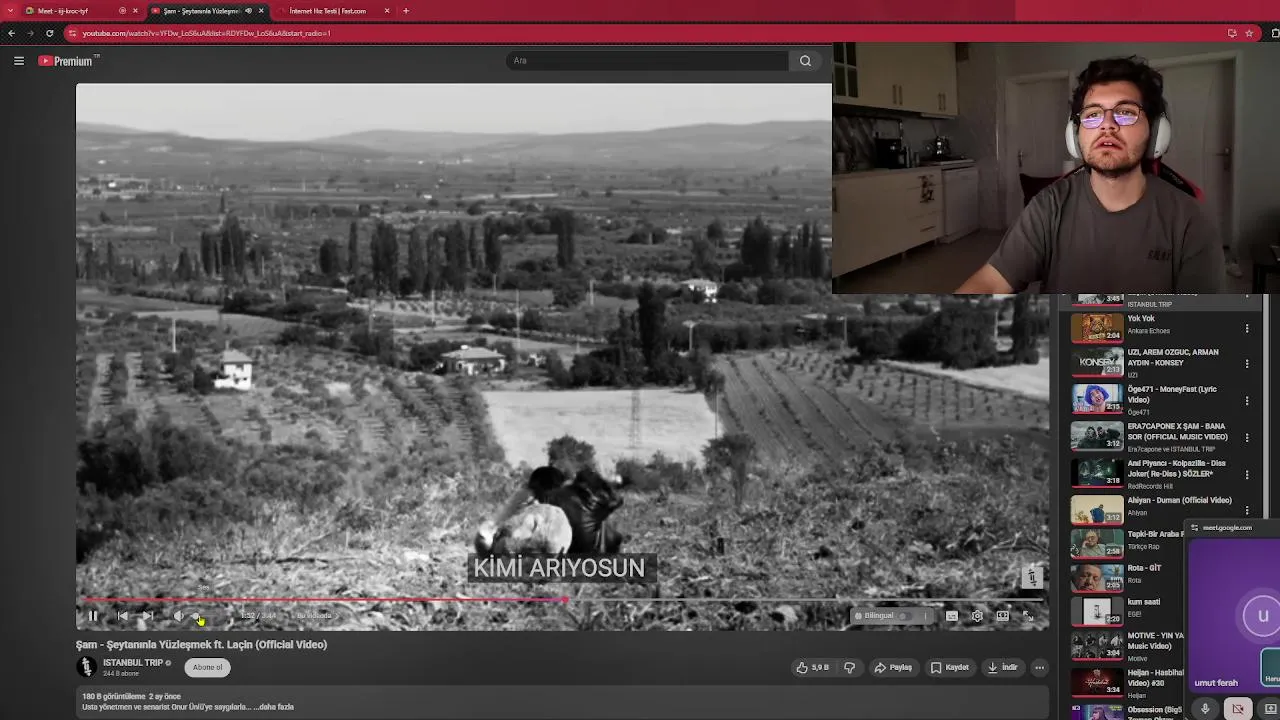Expand description with ...daha fazla
1280x720 pixels.
(275, 707)
